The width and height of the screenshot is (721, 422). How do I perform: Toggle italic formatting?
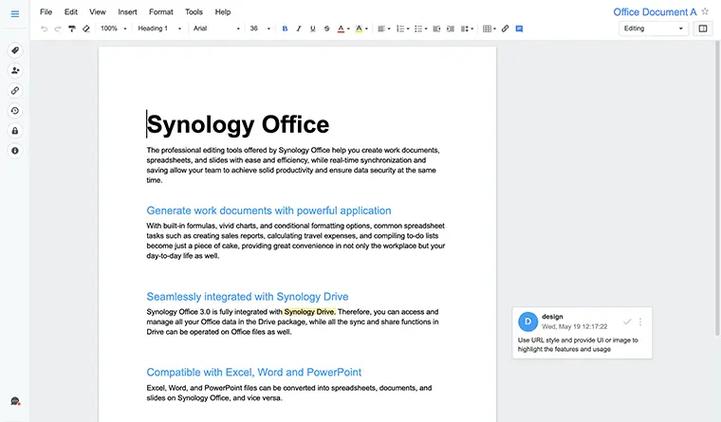[299, 29]
